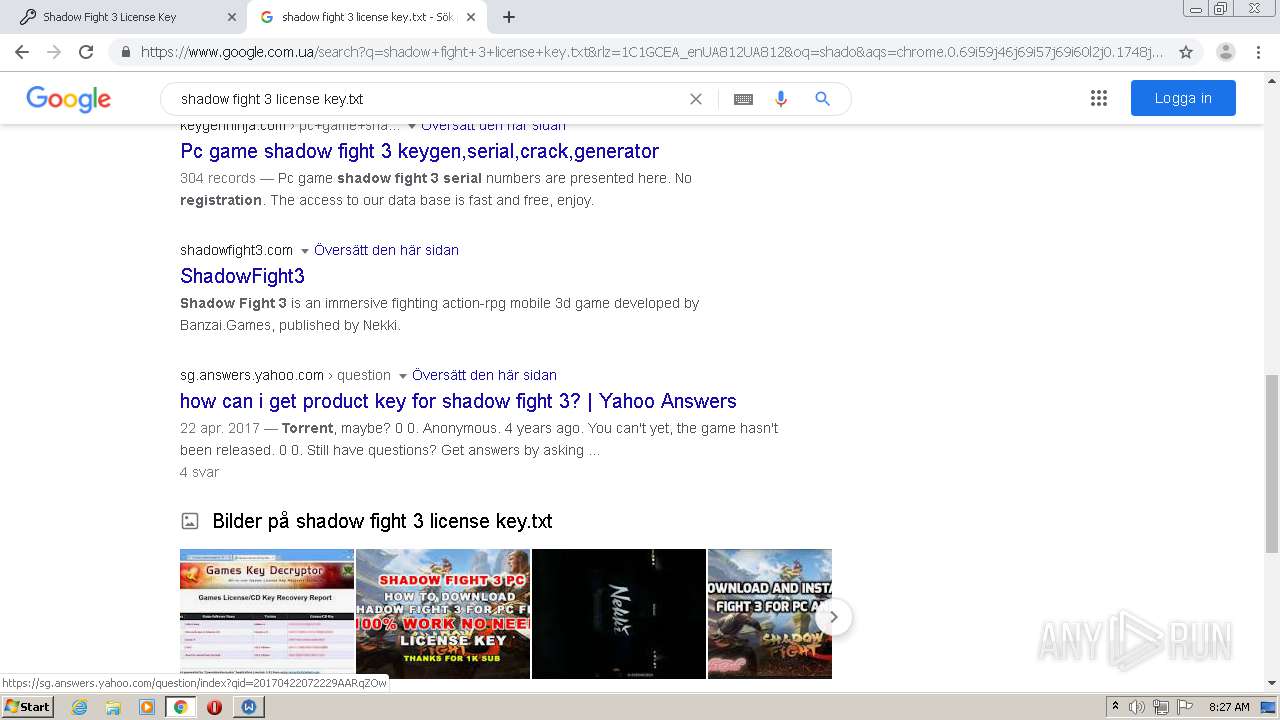This screenshot has width=1280, height=720.
Task: View site info via padlock icon
Action: (125, 52)
